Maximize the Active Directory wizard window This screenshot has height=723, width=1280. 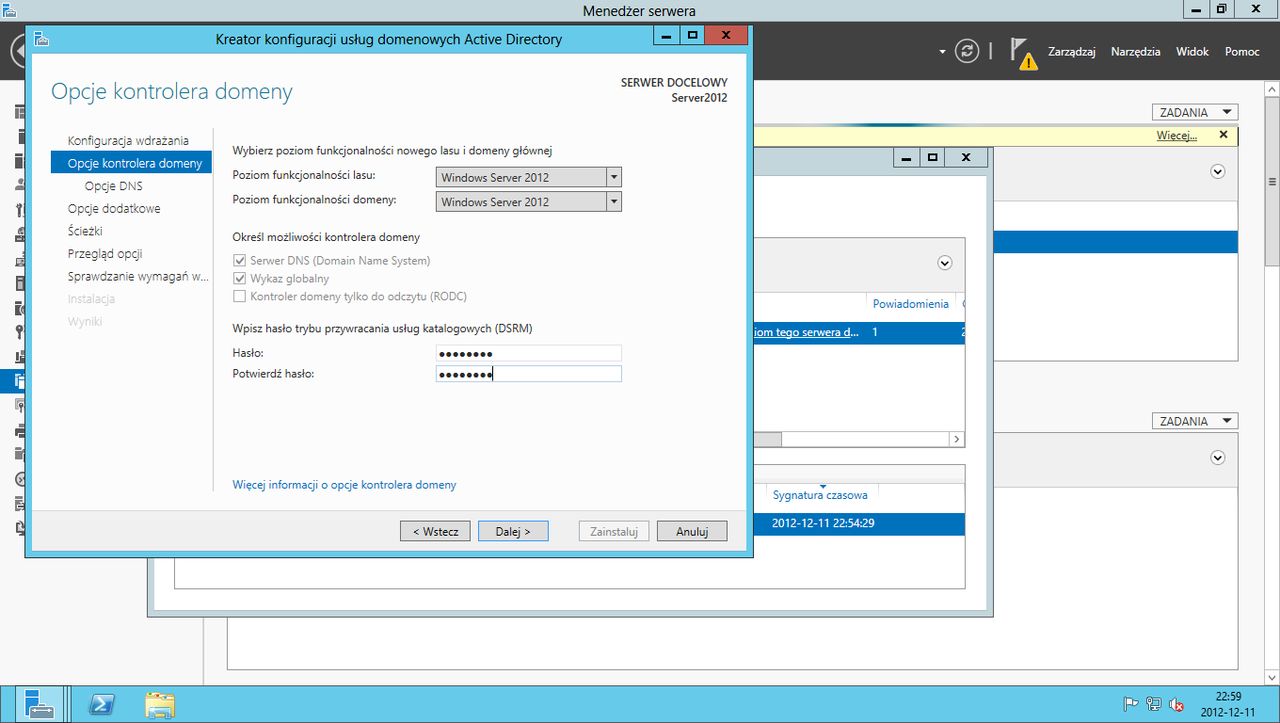tap(692, 37)
